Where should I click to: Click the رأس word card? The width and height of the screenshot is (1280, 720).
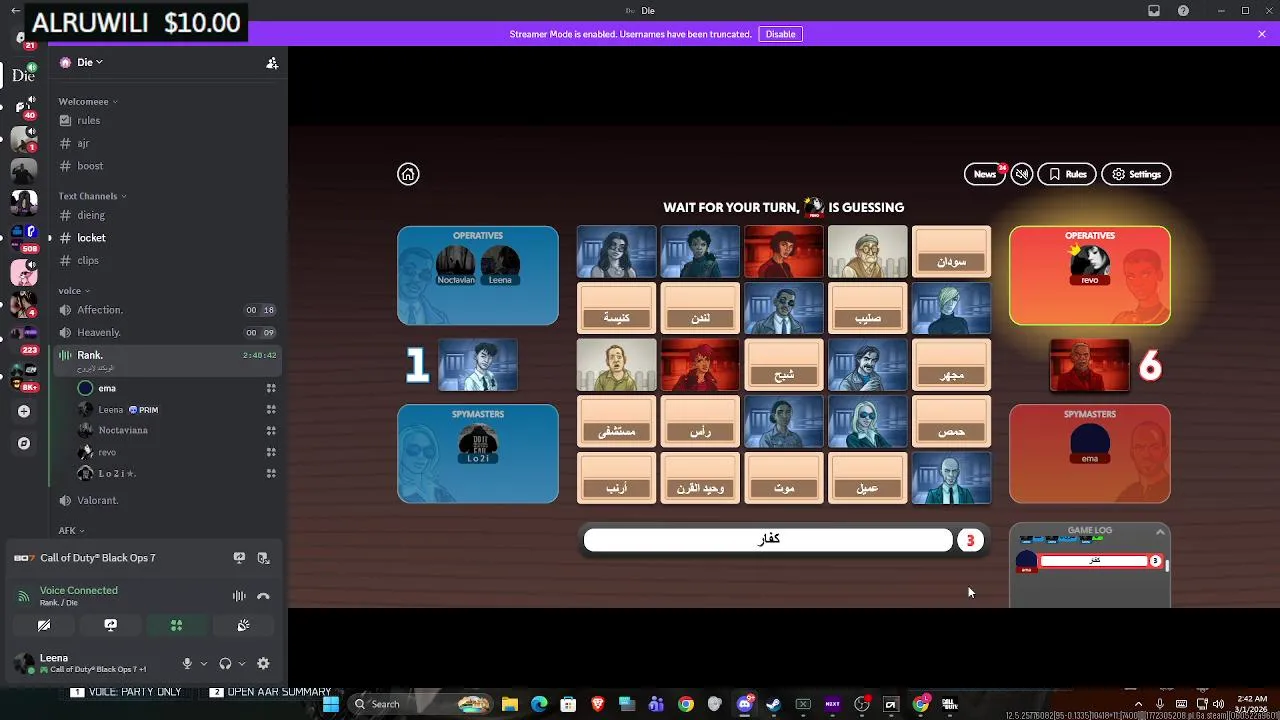700,421
